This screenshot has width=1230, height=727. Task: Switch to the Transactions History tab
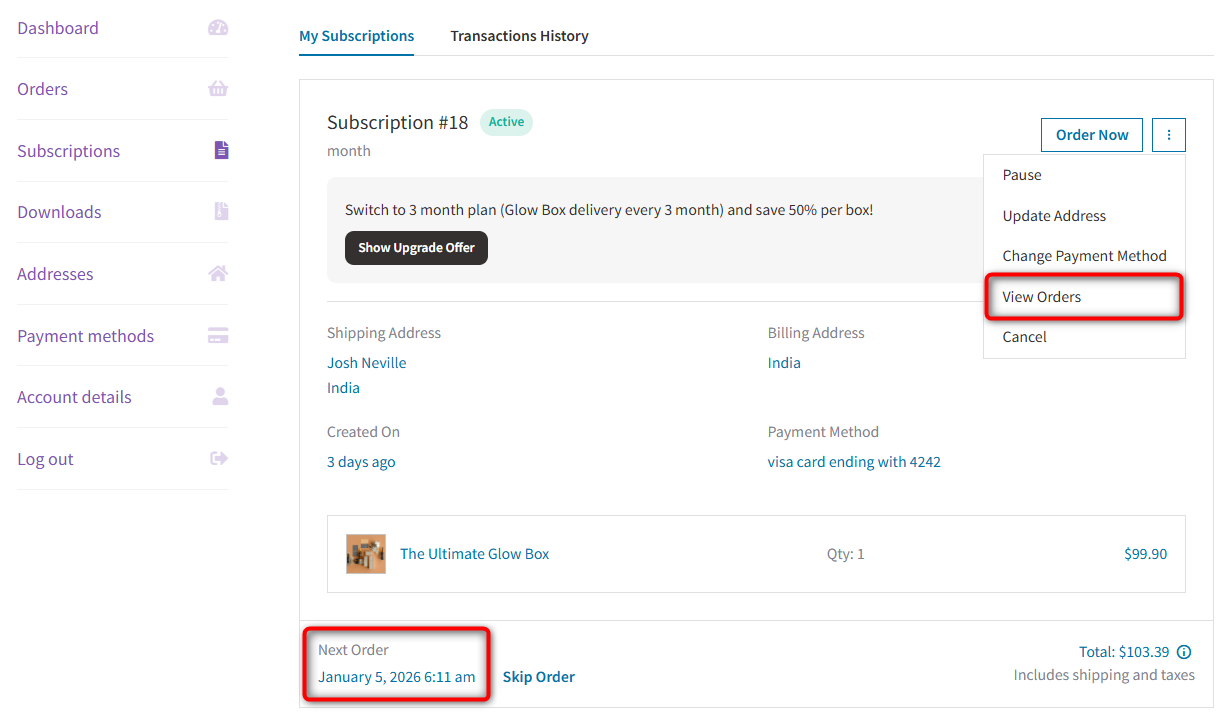[519, 35]
